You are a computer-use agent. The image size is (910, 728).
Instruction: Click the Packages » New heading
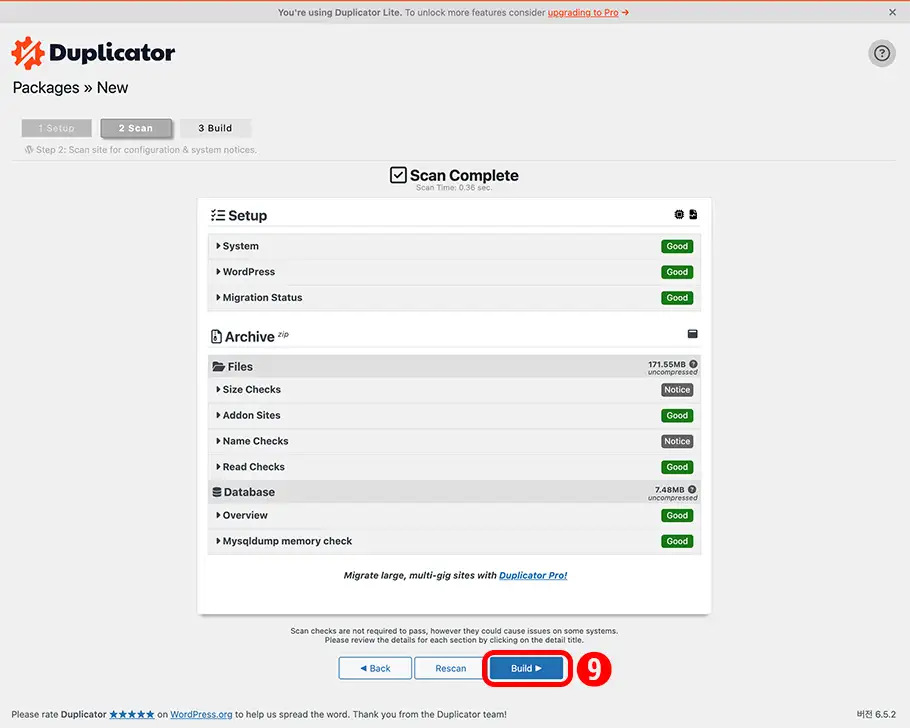[x=70, y=88]
